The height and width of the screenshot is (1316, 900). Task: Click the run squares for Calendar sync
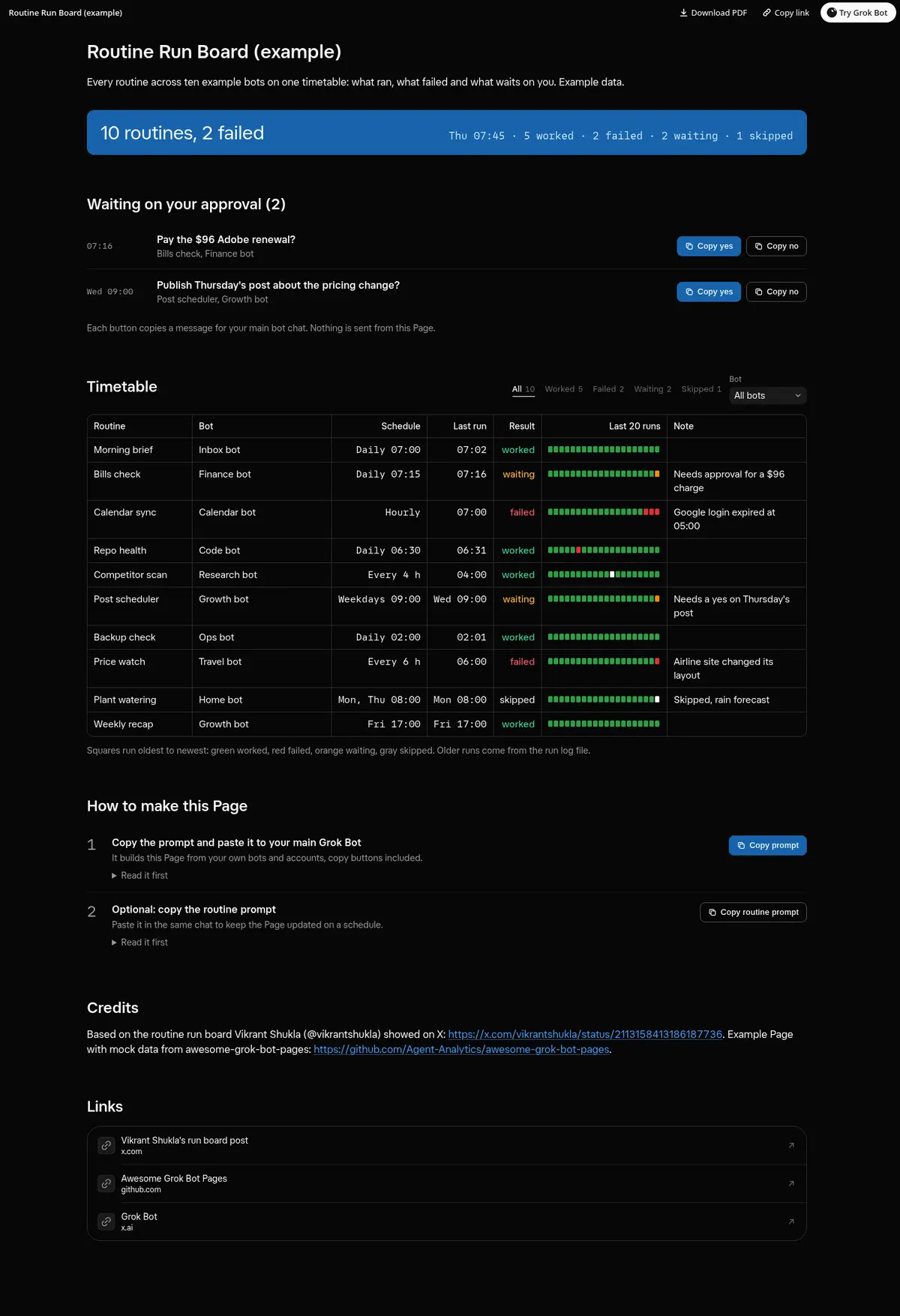point(604,512)
